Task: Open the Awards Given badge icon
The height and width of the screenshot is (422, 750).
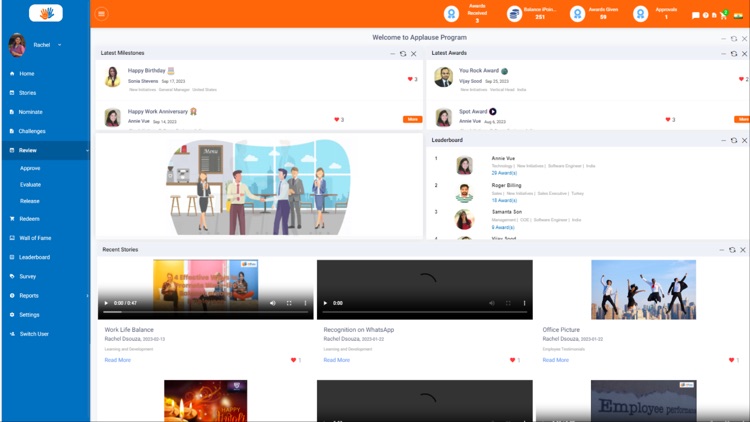Action: [x=577, y=14]
